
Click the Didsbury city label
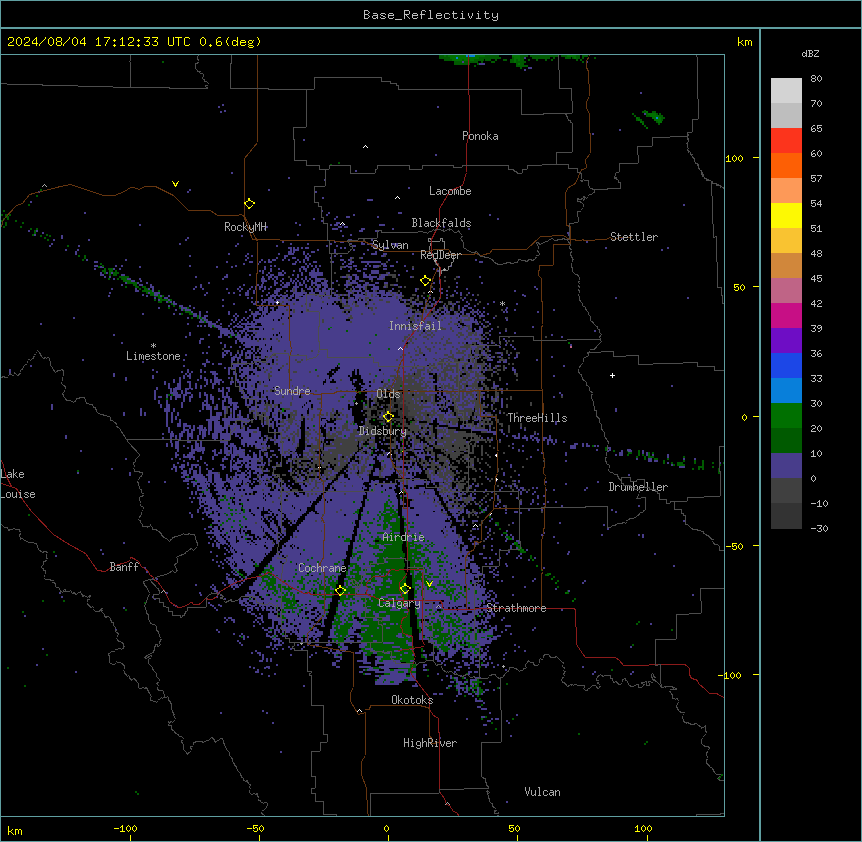(x=383, y=431)
